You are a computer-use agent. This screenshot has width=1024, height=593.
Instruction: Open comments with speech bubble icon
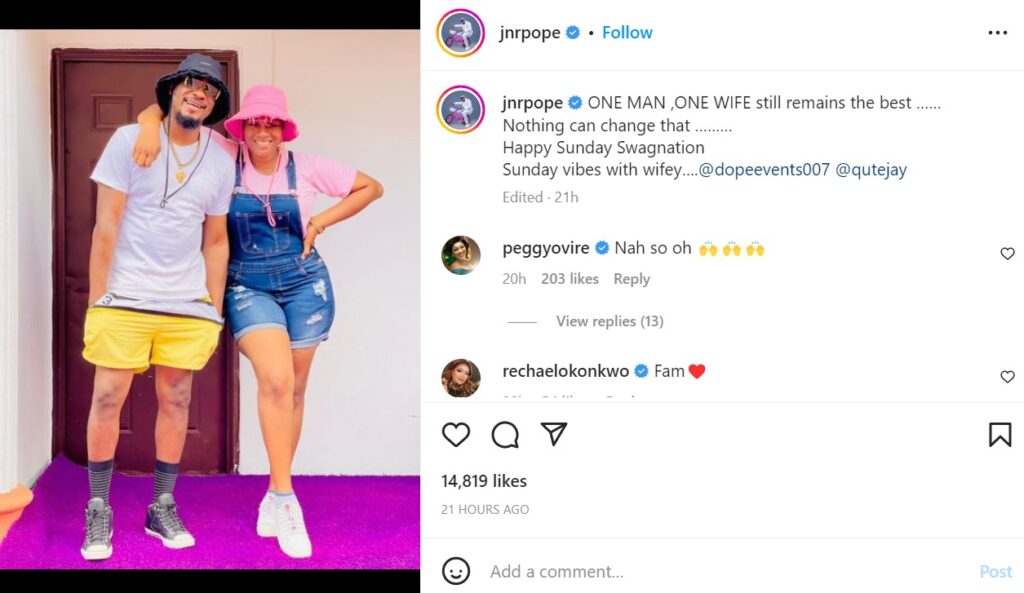pos(505,434)
